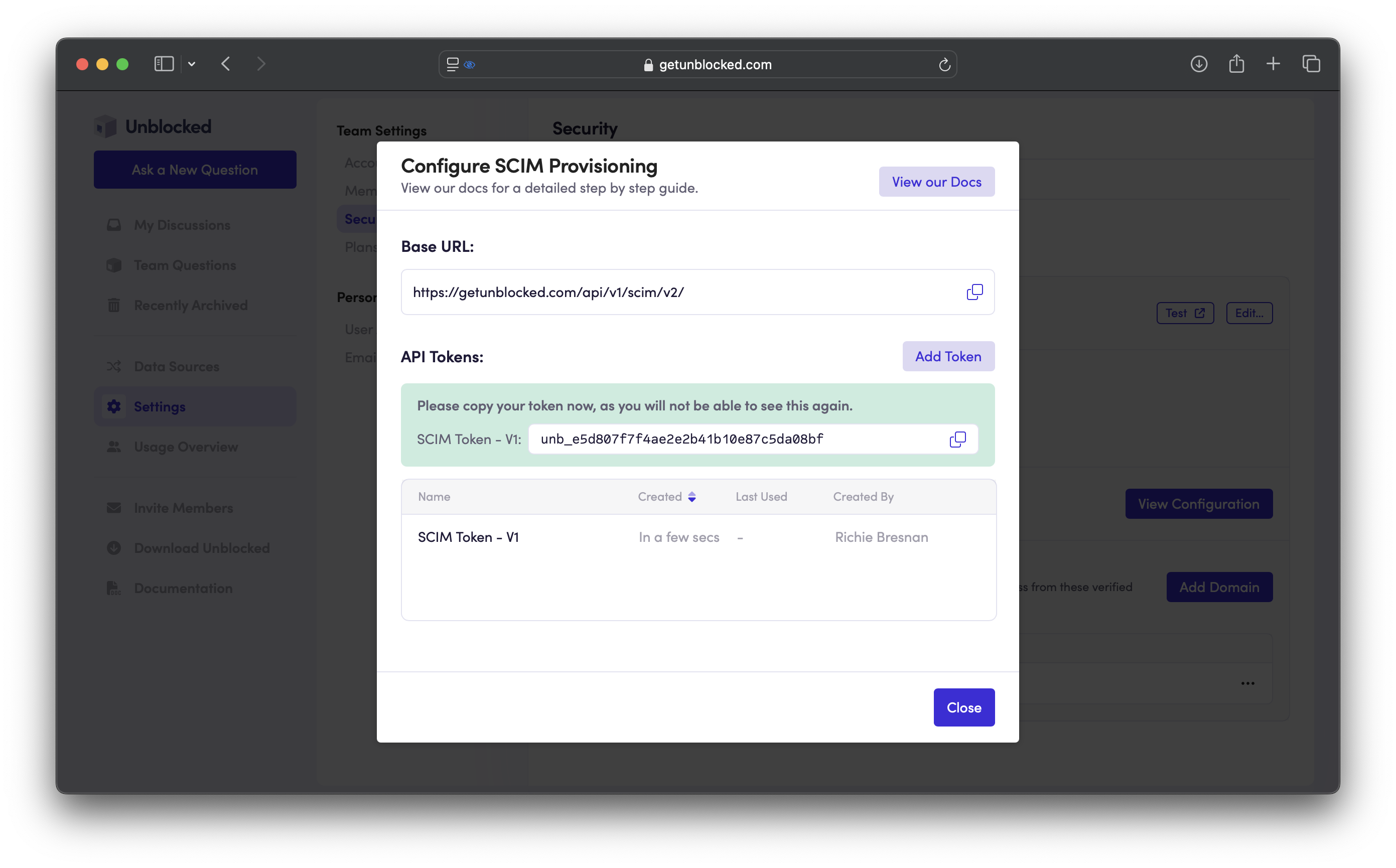1396x868 pixels.
Task: Click the Name column header
Action: click(x=434, y=497)
